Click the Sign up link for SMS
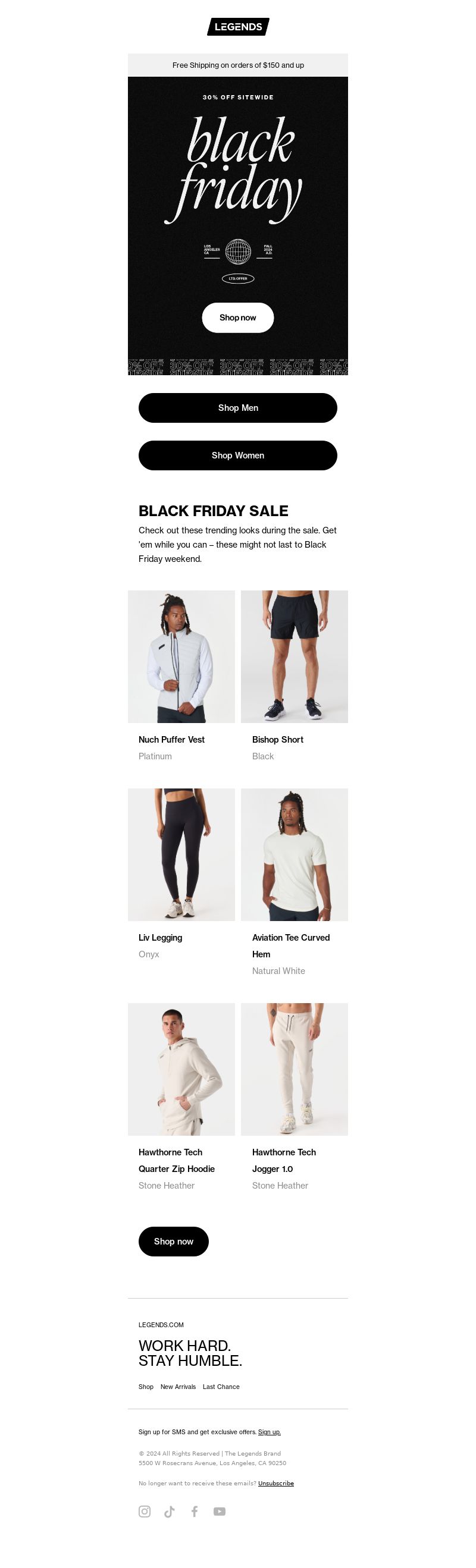Viewport: 476px width, 1568px height. (270, 1432)
